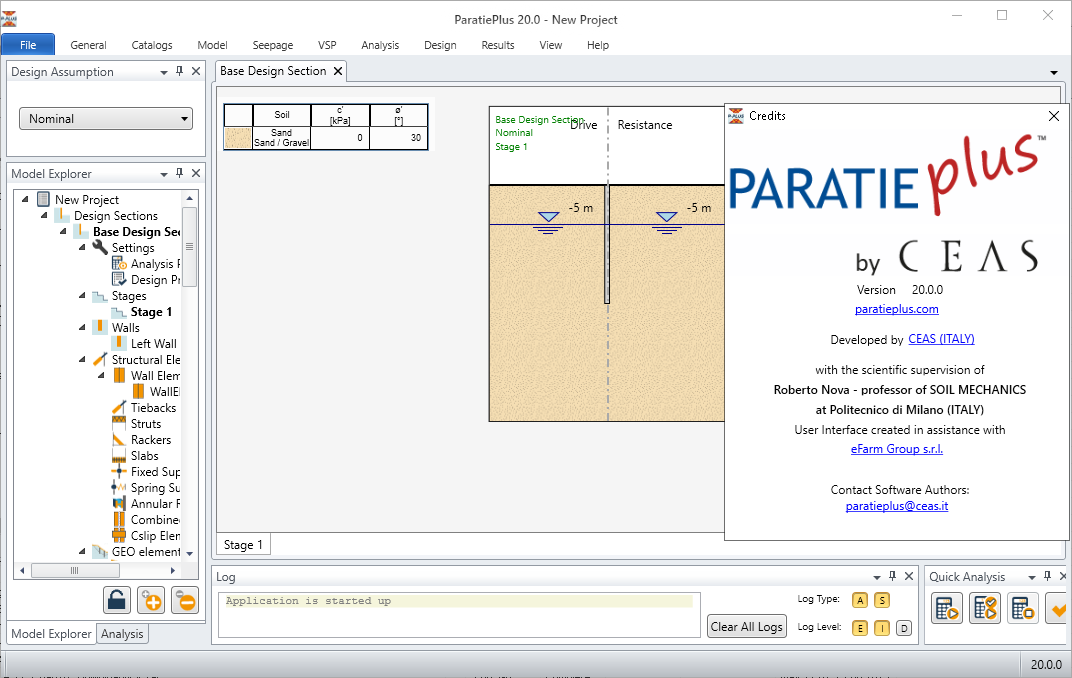Toggle the E log level filter
This screenshot has width=1072, height=678.
click(859, 627)
